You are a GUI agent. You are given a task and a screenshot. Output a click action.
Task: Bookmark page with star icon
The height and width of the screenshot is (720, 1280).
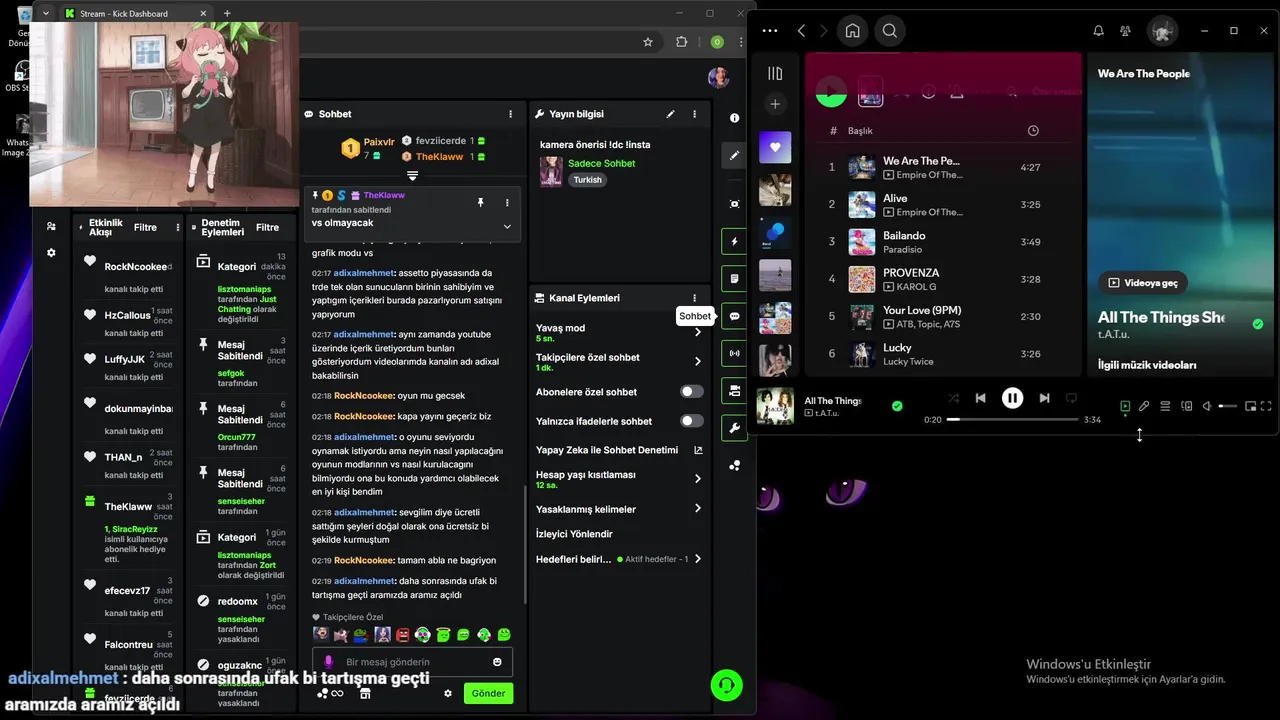coord(648,42)
